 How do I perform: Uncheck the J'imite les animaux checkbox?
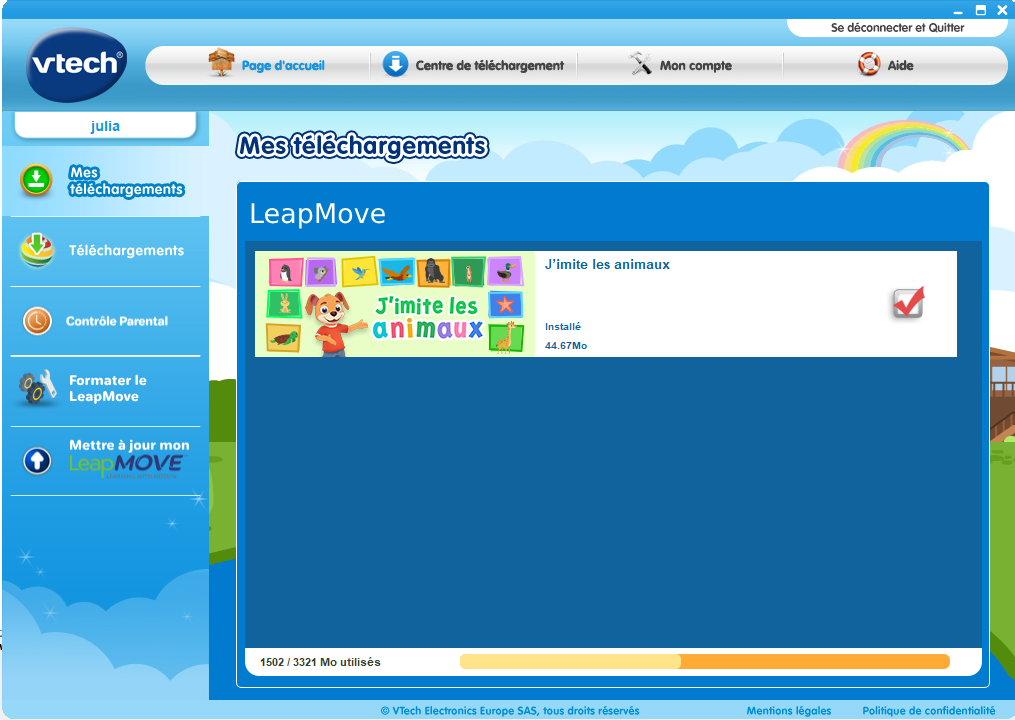pyautogui.click(x=908, y=303)
